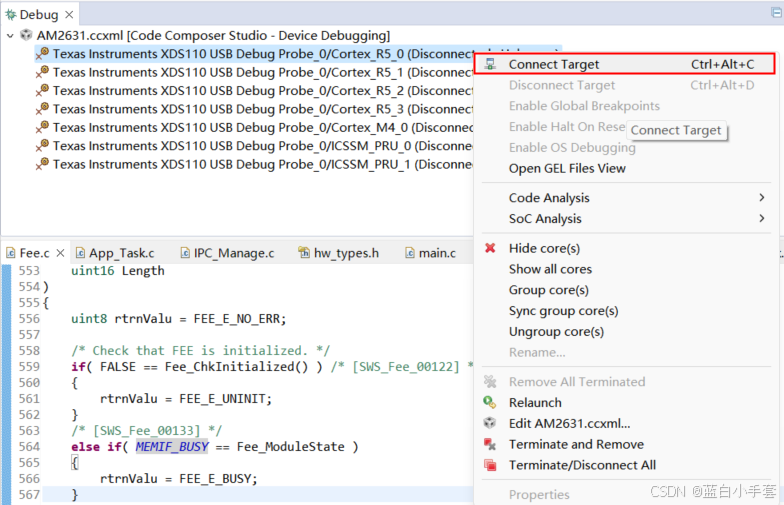
Task: Click the Cortex_R5_1 core probe icon
Action: point(42,72)
